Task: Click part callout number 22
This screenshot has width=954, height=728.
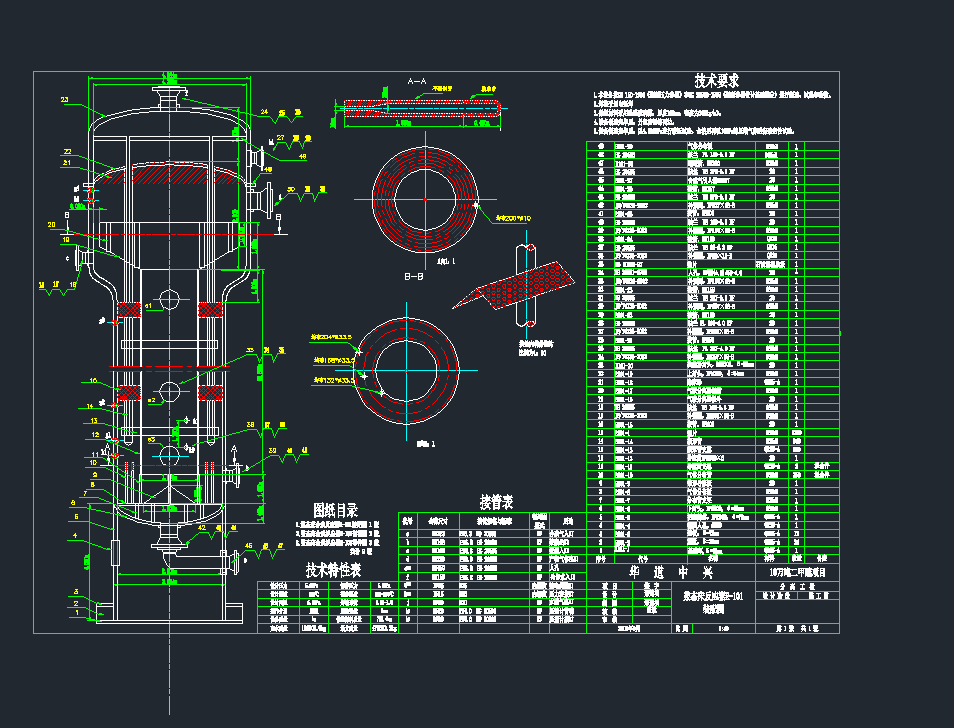Action: click(x=67, y=151)
